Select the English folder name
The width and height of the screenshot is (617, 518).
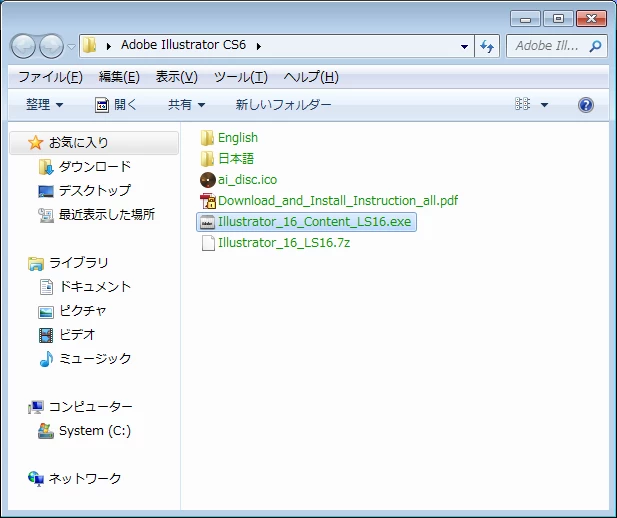point(238,138)
